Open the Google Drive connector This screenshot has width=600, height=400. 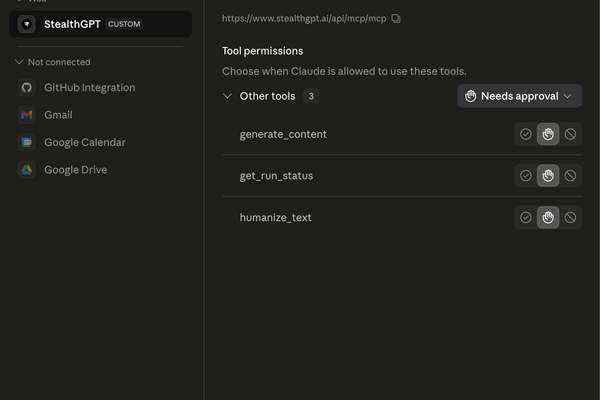(100, 170)
